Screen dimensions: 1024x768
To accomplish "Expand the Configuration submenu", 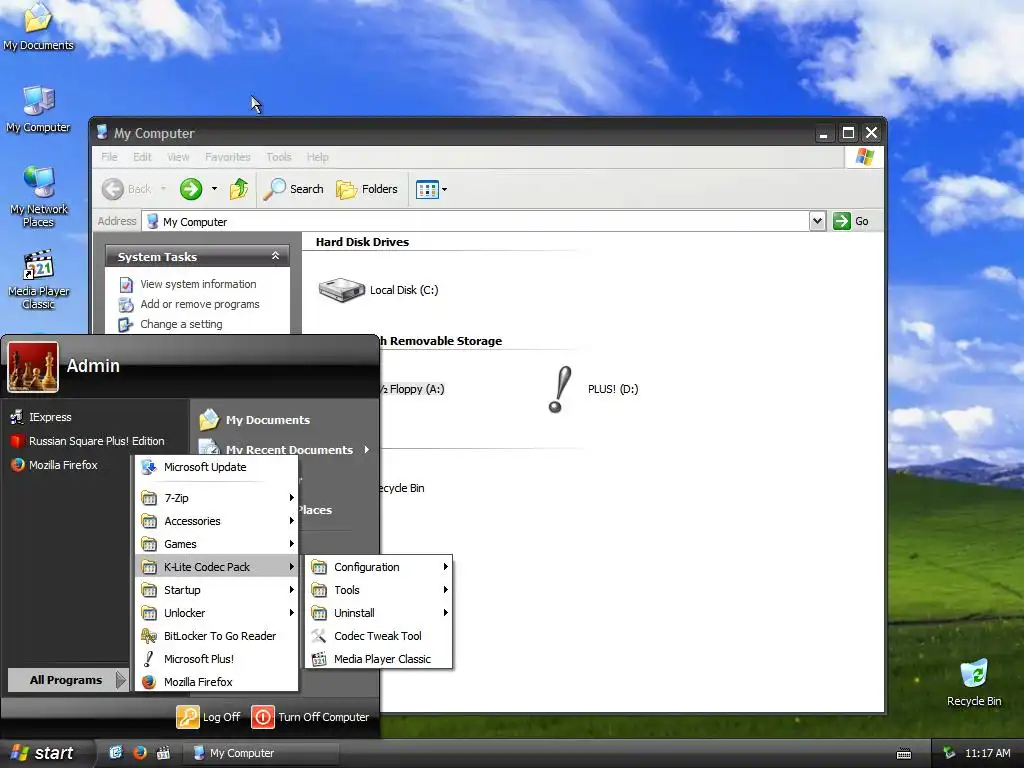I will click(379, 567).
